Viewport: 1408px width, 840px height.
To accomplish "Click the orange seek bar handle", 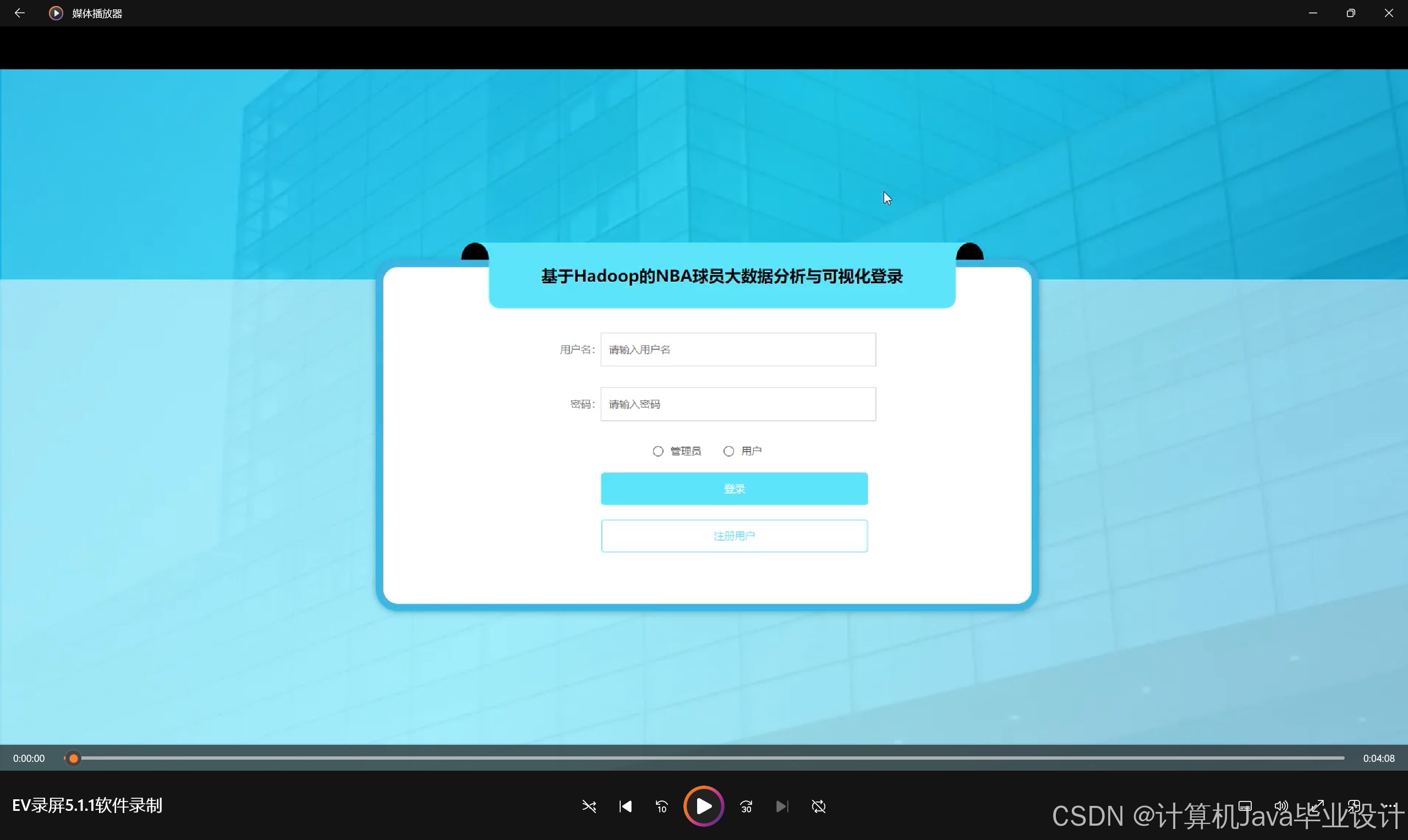I will tap(74, 758).
